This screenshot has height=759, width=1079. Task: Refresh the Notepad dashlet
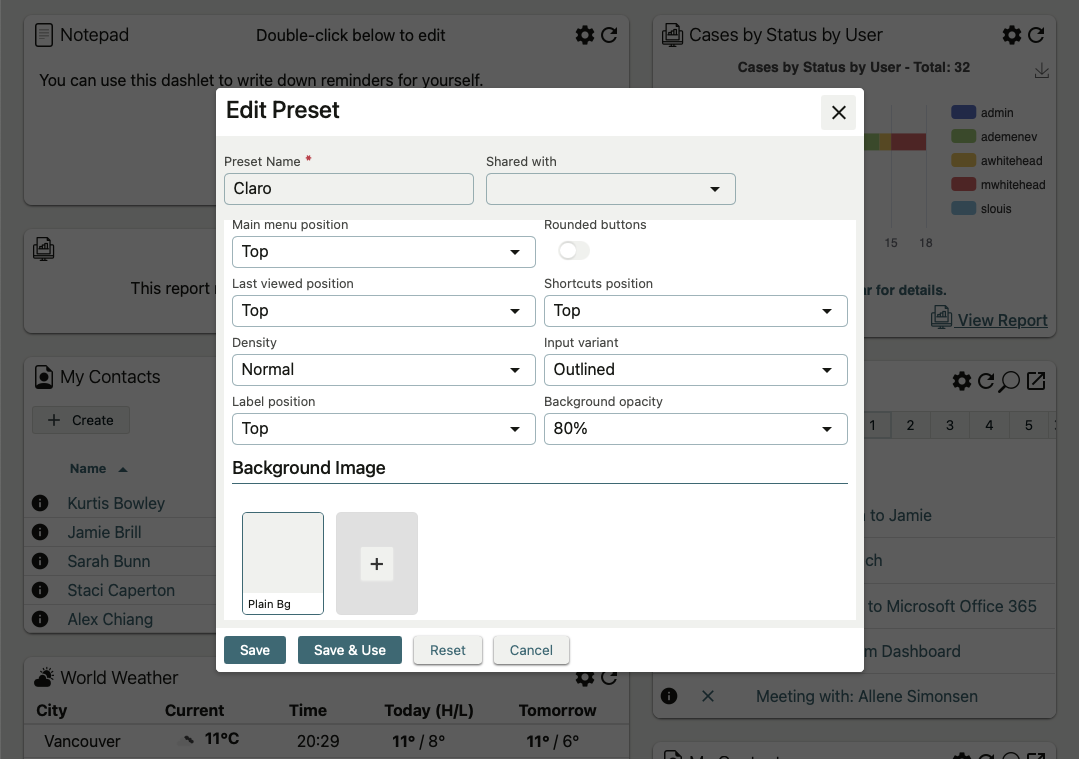click(609, 35)
